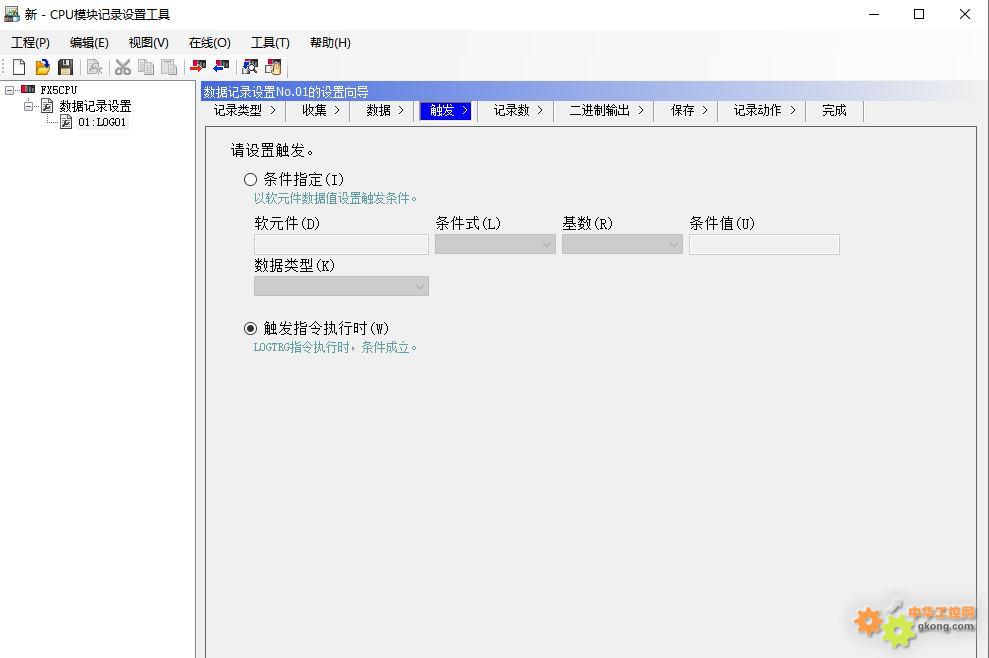Image resolution: width=989 pixels, height=658 pixels.
Task: Select 数据记录设置 label in tree
Action: point(95,106)
